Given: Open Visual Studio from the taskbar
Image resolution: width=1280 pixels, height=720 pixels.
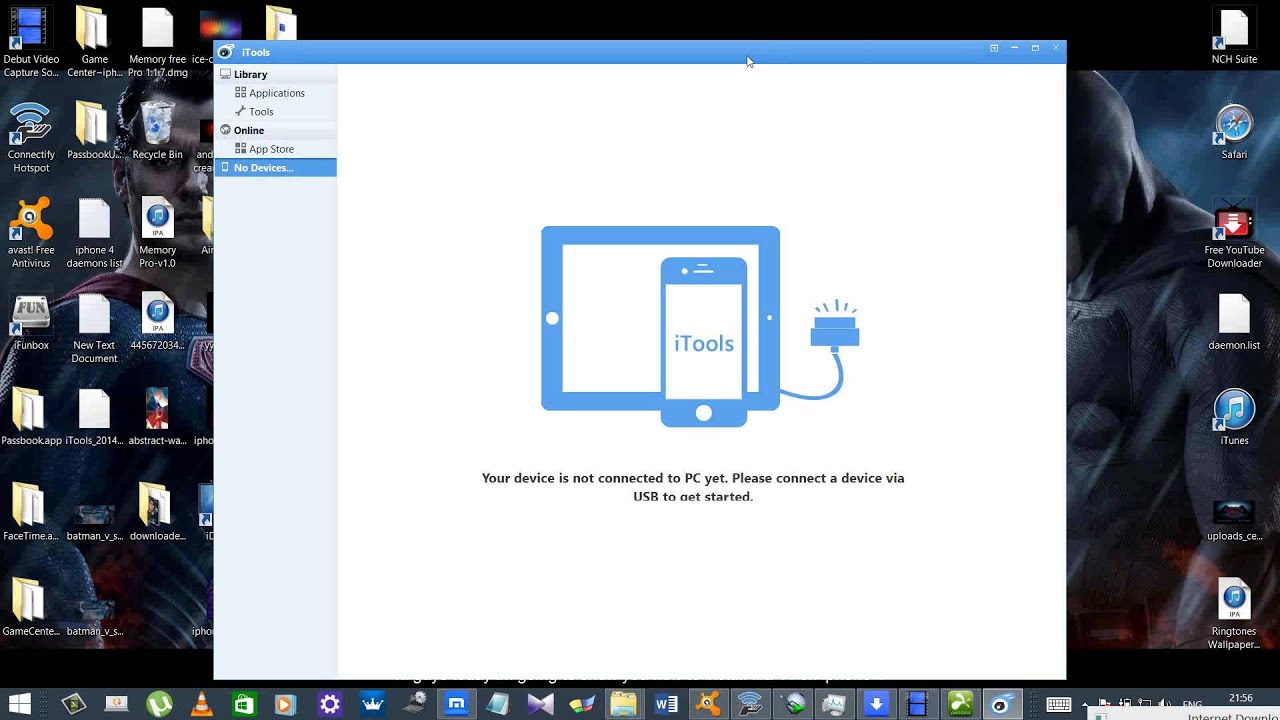Looking at the screenshot, I should (x=540, y=704).
